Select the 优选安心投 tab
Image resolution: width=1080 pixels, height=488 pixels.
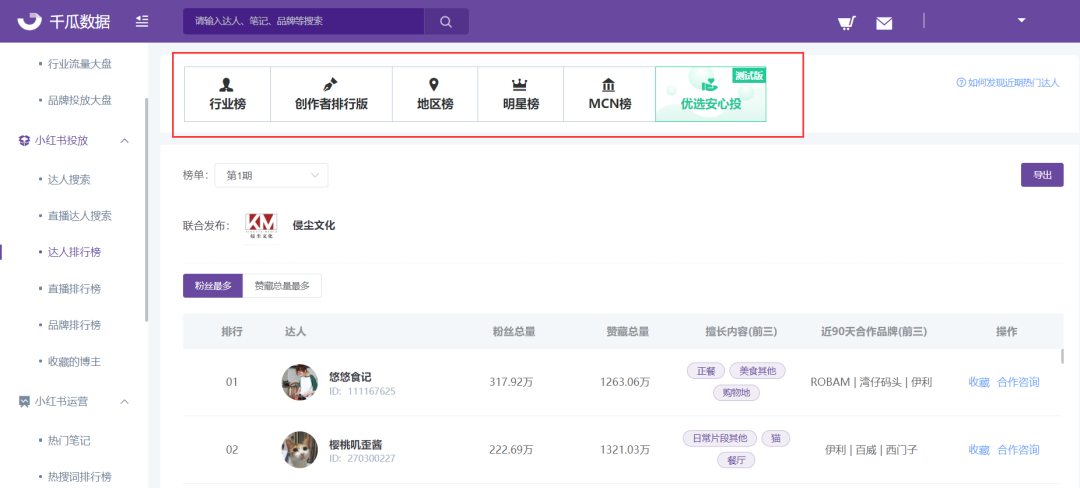tap(711, 94)
